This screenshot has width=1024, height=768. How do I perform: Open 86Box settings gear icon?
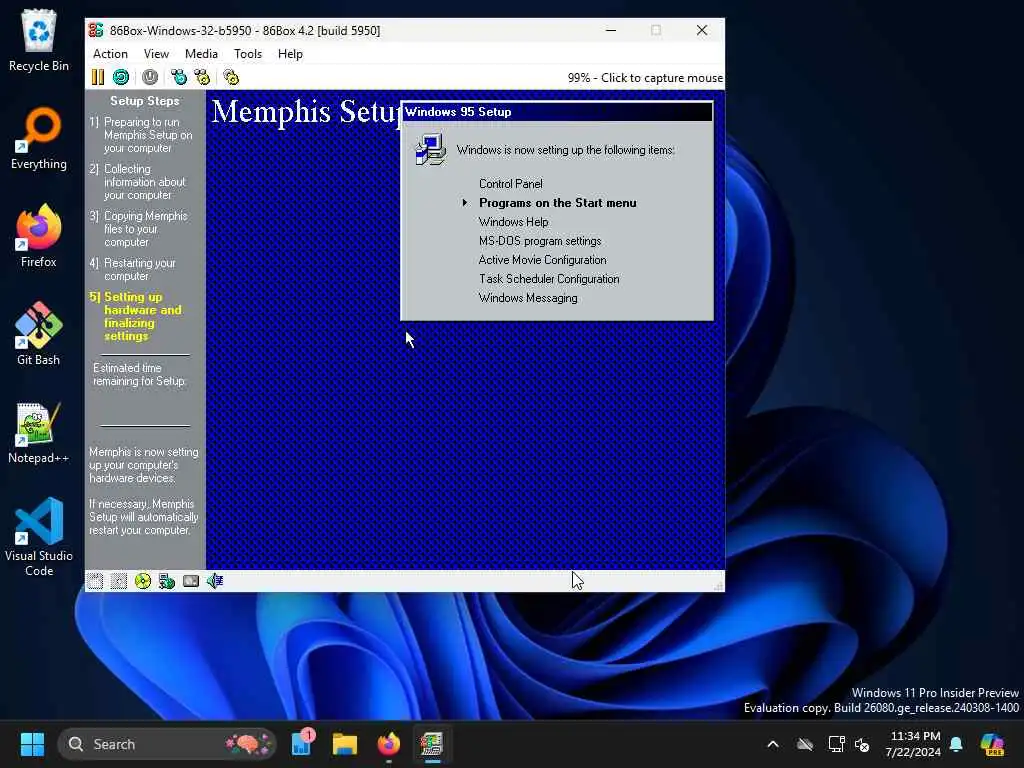coord(231,77)
